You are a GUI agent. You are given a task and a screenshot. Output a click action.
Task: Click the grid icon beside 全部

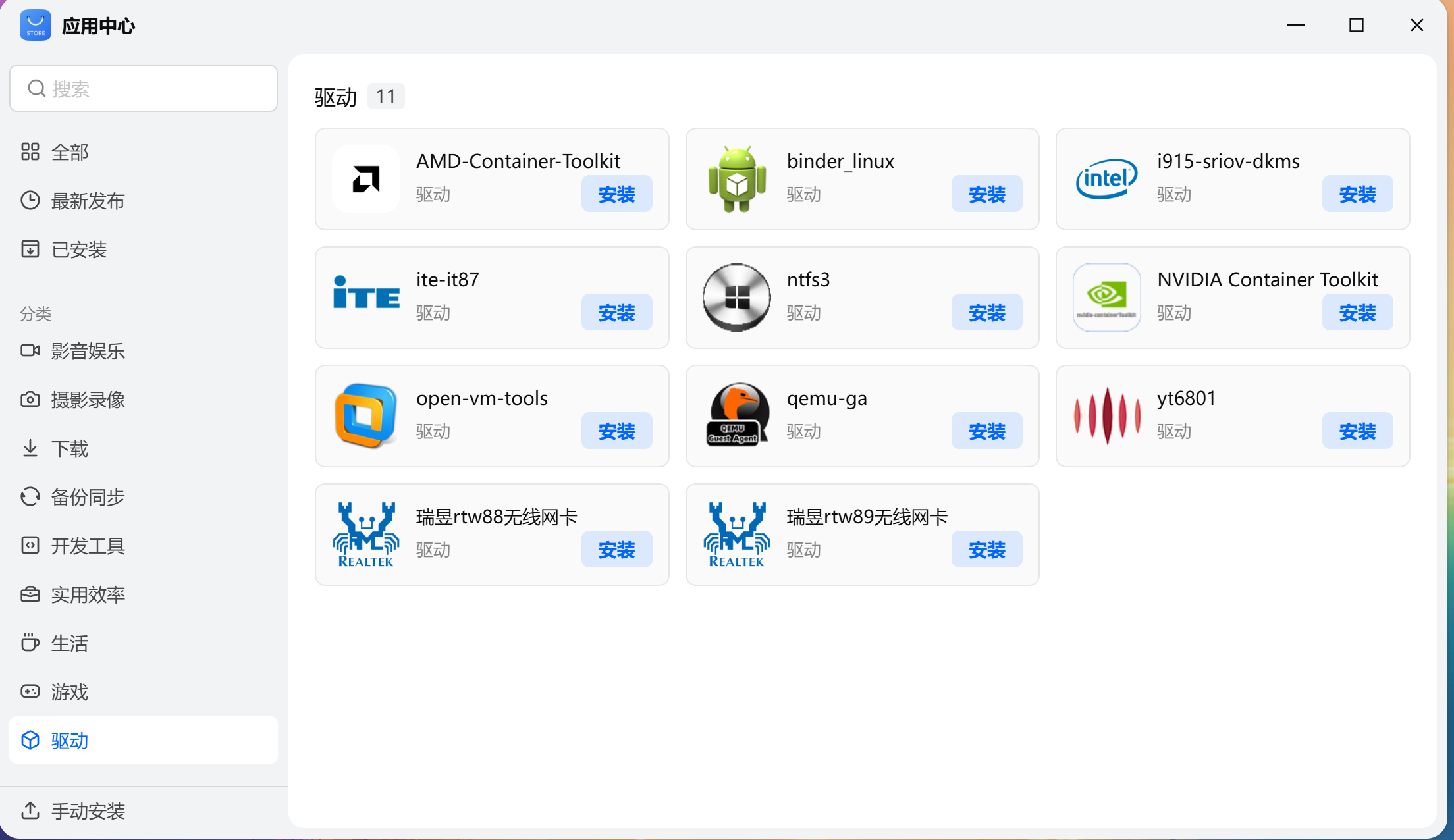click(x=30, y=152)
